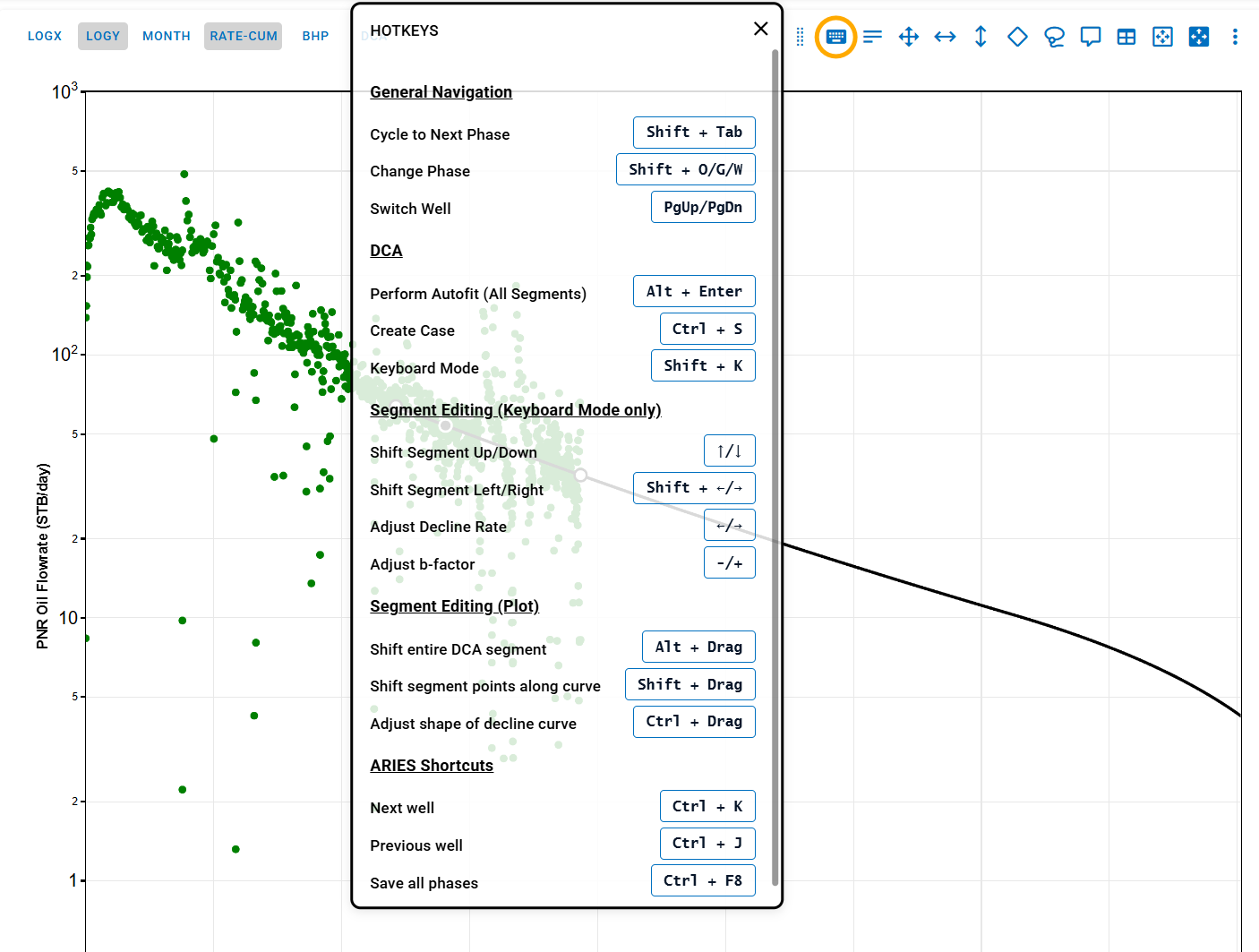The height and width of the screenshot is (952, 1259).
Task: Click the Shift + left/right arrows hotkey
Action: click(x=694, y=488)
